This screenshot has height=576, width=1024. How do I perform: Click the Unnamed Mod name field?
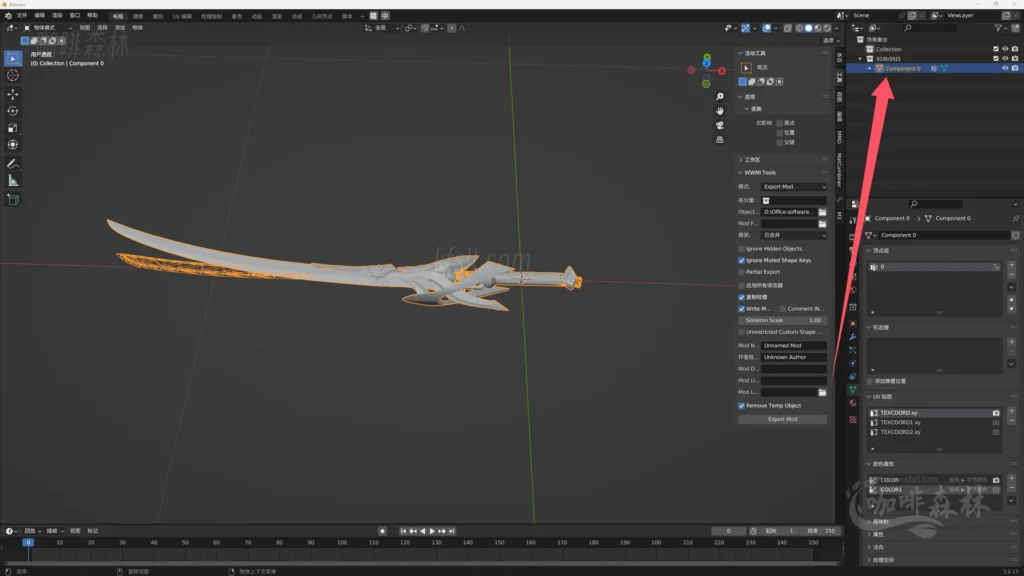793,345
